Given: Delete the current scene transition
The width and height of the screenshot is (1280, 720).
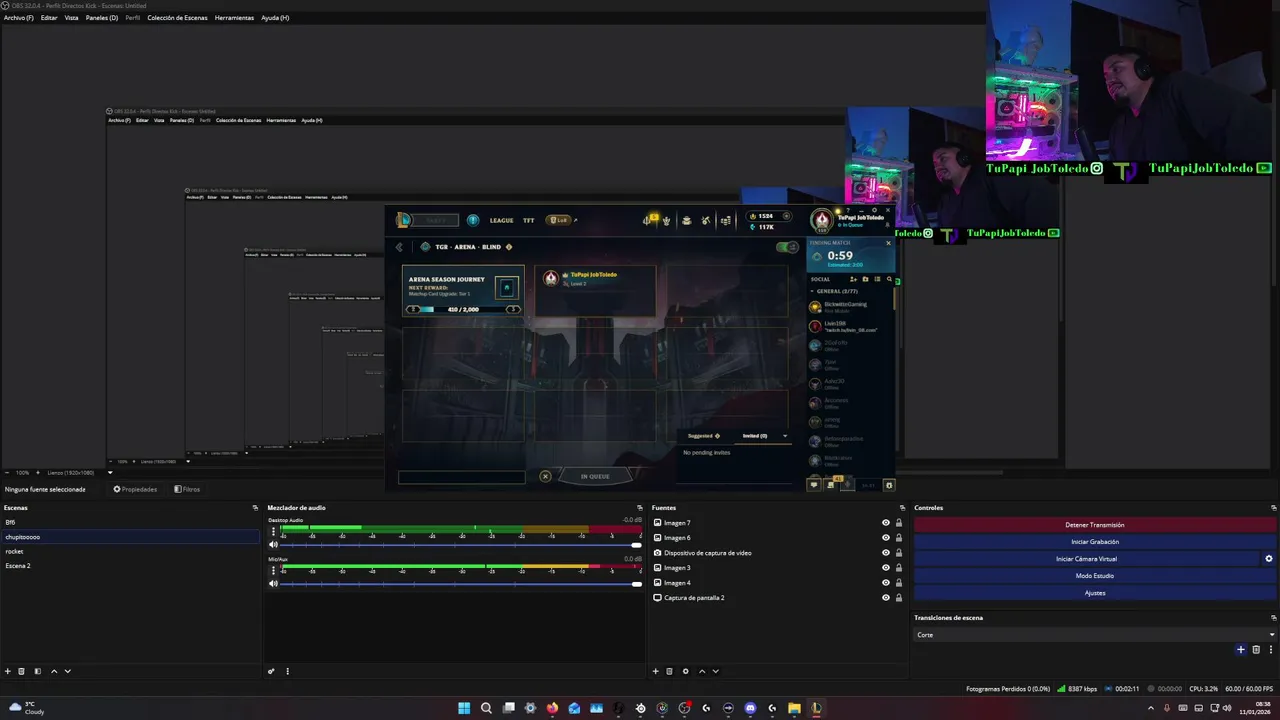Looking at the screenshot, I should 1256,649.
